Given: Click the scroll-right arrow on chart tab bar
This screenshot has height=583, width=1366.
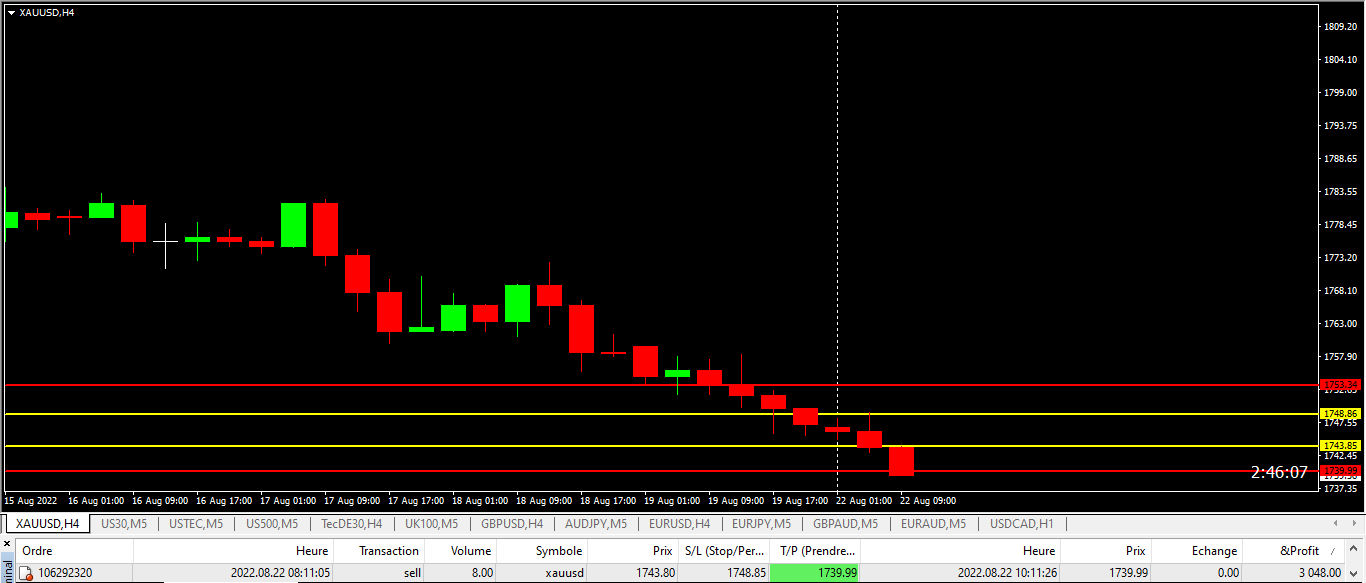Looking at the screenshot, I should tap(1352, 523).
